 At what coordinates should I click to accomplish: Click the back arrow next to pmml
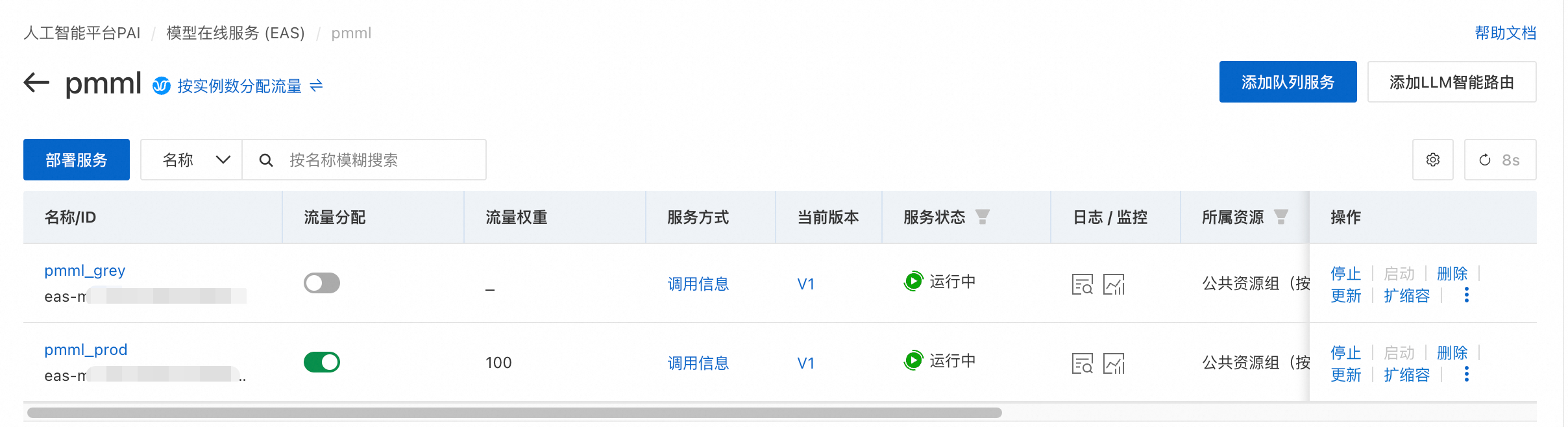(36, 82)
